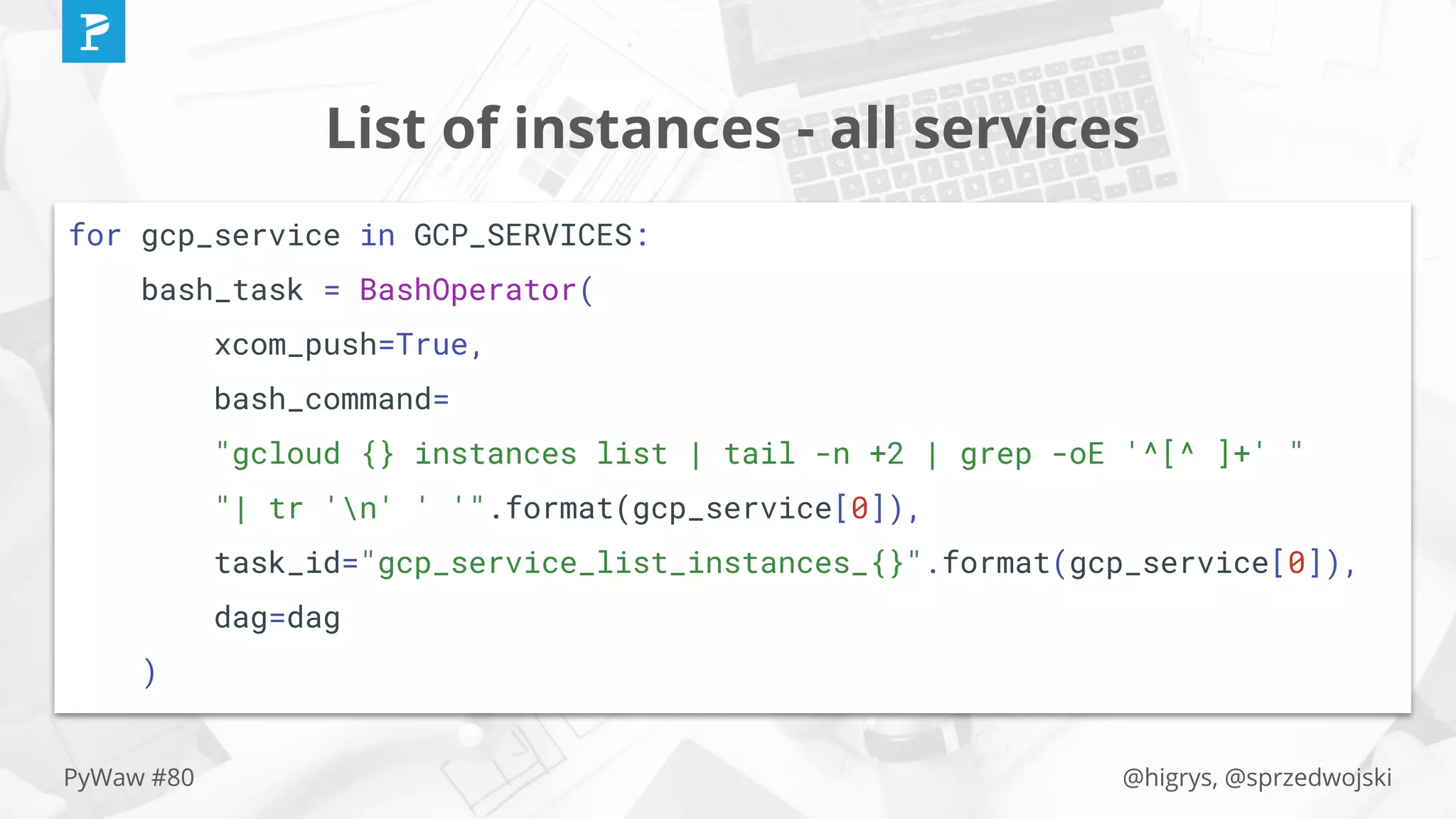Click the closing parenthesis line in the code

tap(149, 673)
